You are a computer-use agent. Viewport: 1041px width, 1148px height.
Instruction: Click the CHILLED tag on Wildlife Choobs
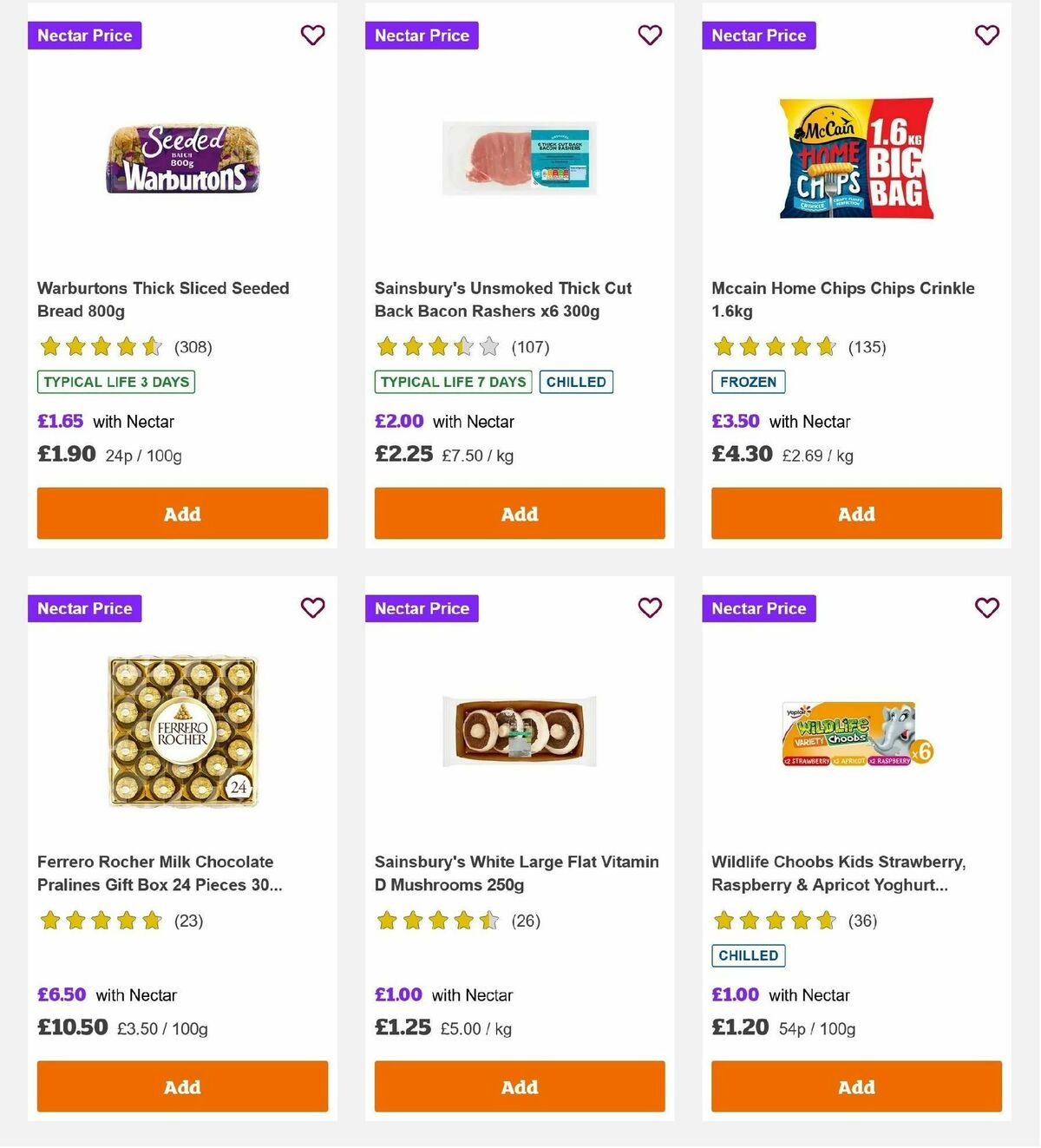click(x=748, y=955)
